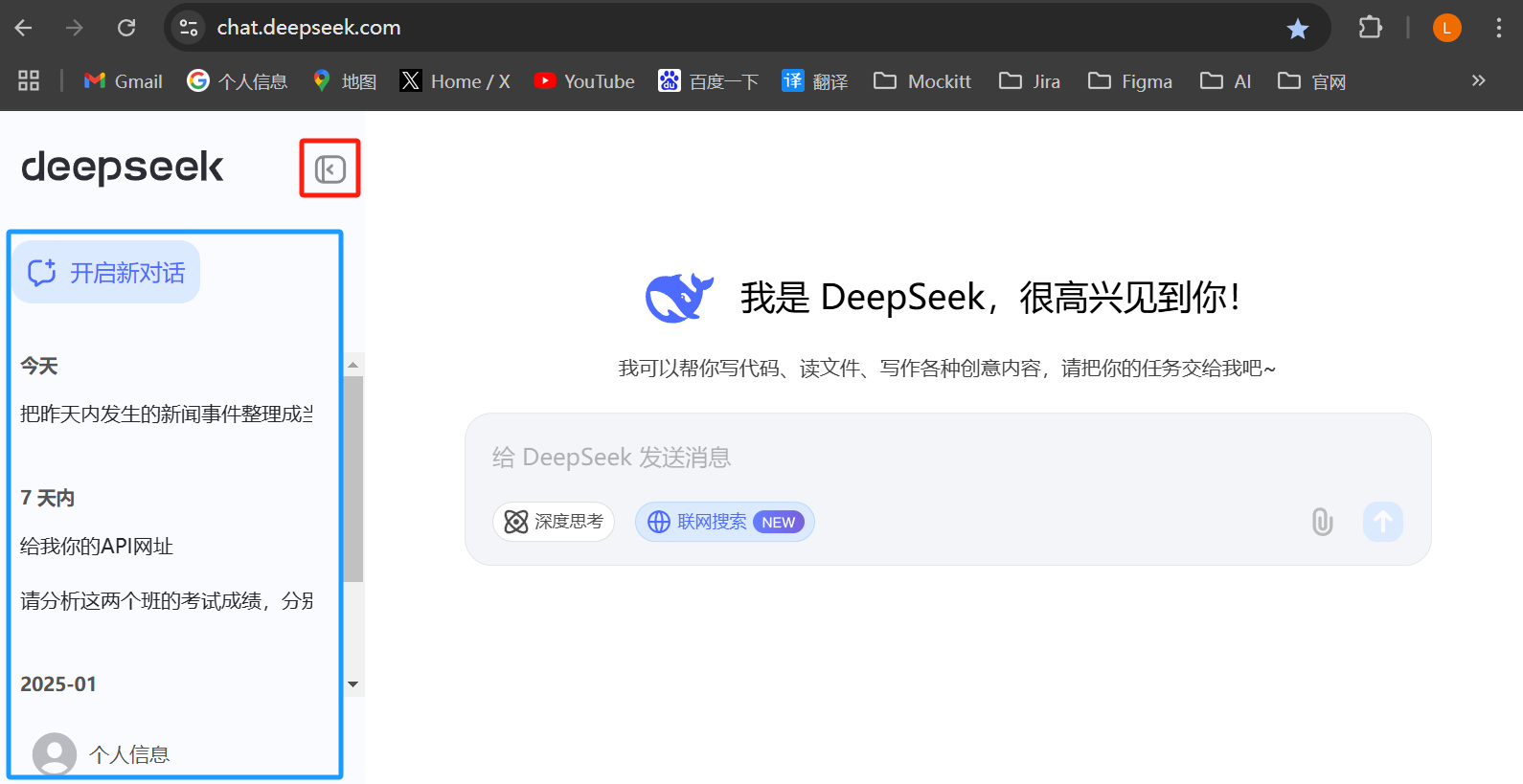This screenshot has width=1523, height=784.
Task: Open the 翻译 translate bookmark
Action: coord(815,81)
